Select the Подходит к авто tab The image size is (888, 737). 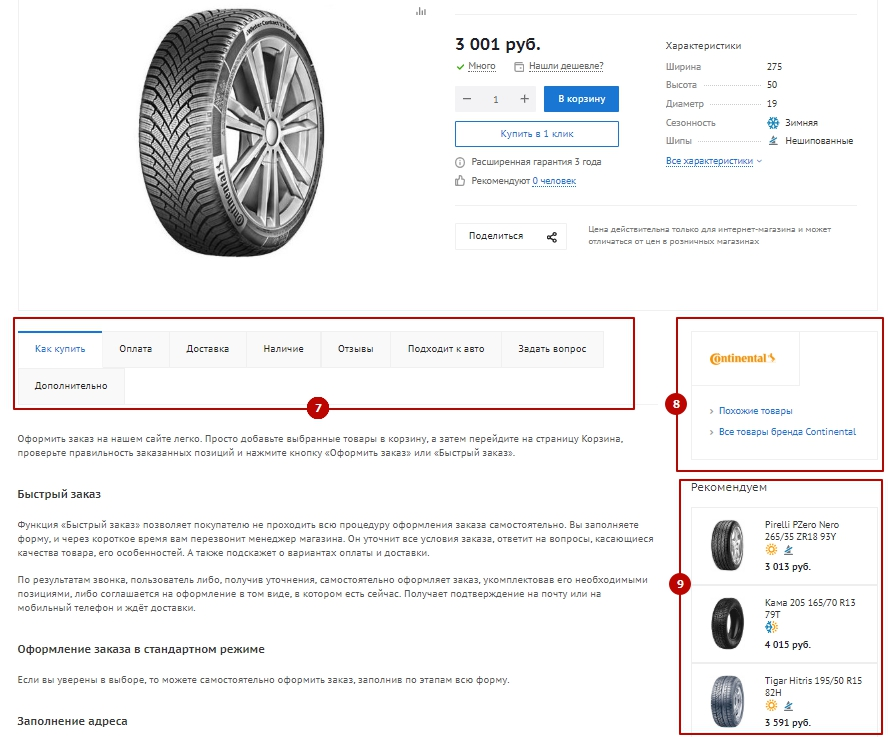pyautogui.click(x=446, y=349)
